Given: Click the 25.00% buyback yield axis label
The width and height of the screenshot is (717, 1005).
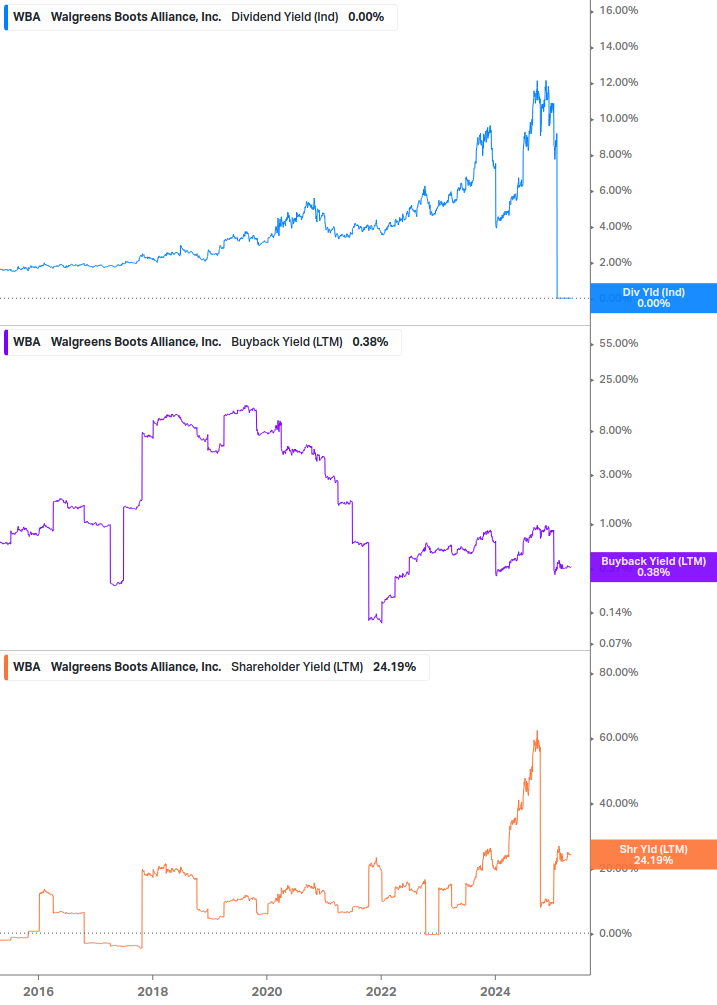Looking at the screenshot, I should (618, 379).
